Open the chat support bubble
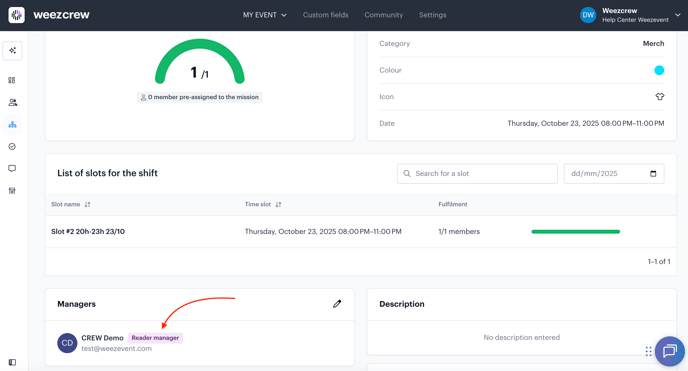 (x=670, y=351)
